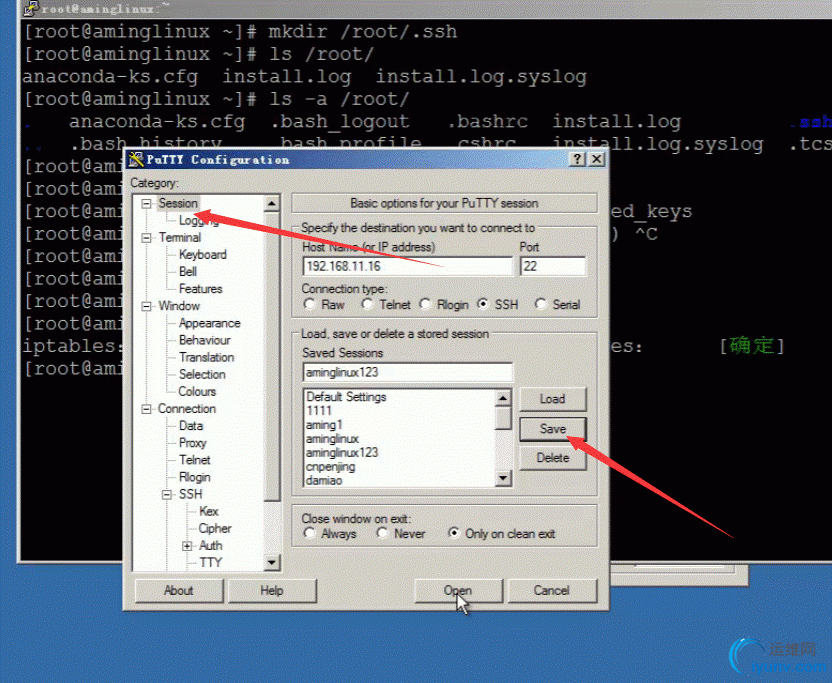
Task: Collapse the Terminal tree node
Action: point(146,238)
